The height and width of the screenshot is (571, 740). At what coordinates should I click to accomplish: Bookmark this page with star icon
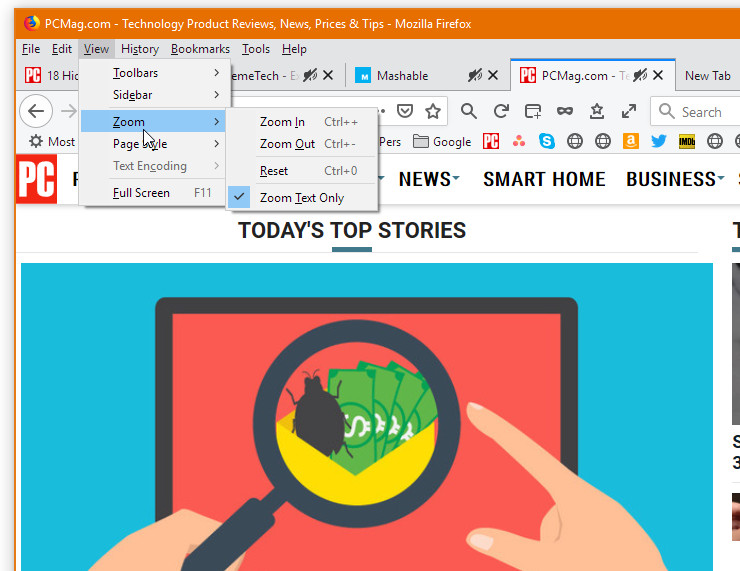tap(433, 111)
